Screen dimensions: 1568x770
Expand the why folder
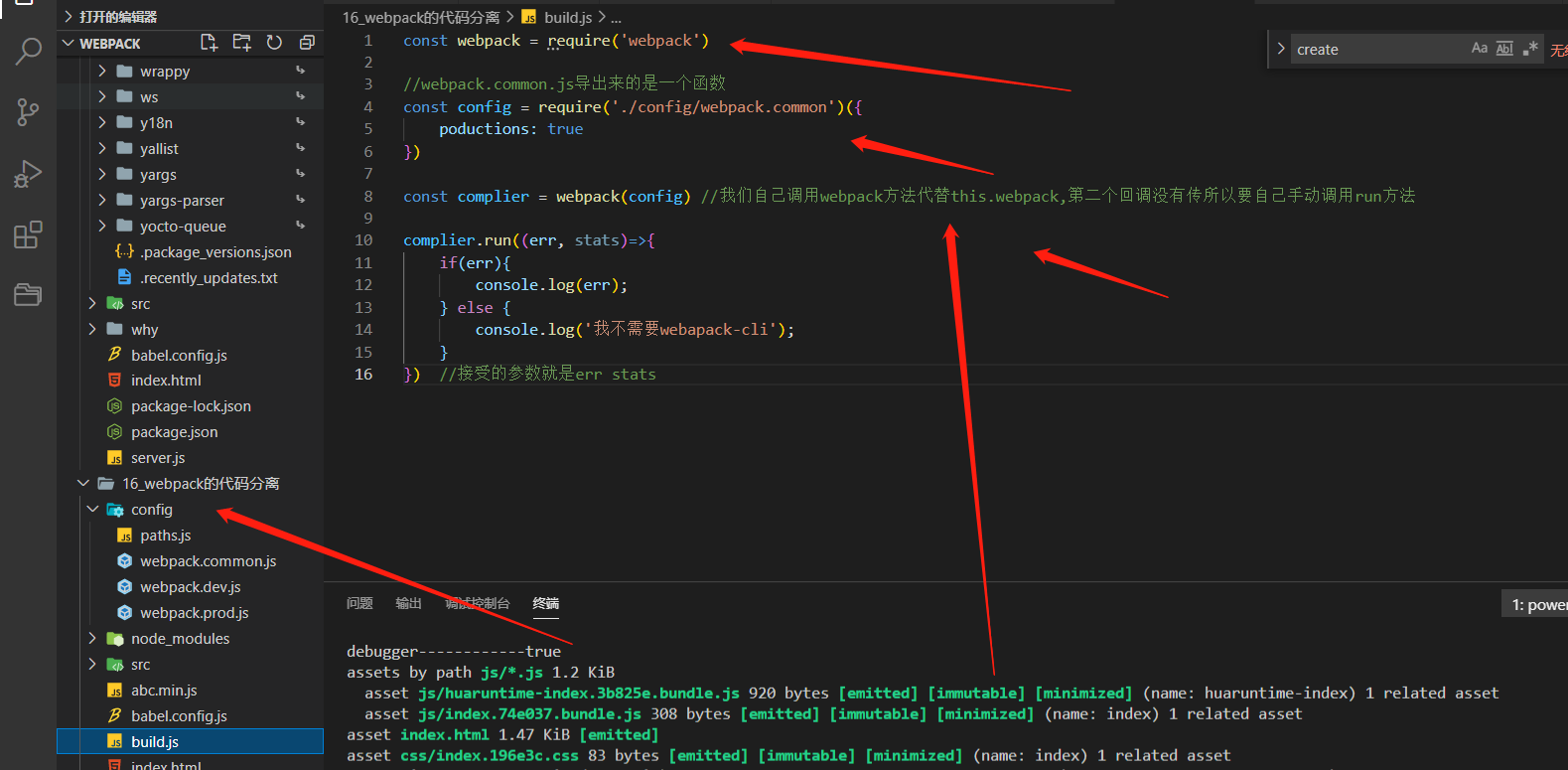pyautogui.click(x=92, y=329)
